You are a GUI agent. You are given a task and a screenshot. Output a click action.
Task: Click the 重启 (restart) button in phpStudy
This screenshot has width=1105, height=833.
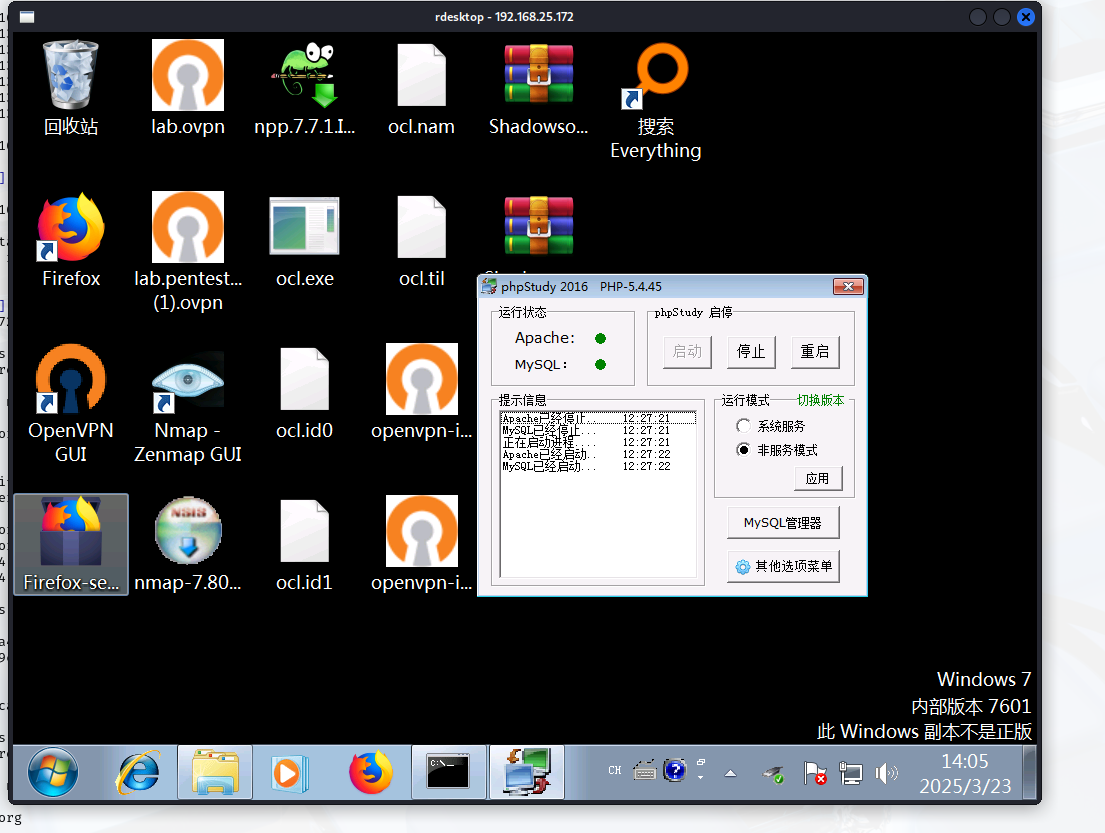[815, 352]
